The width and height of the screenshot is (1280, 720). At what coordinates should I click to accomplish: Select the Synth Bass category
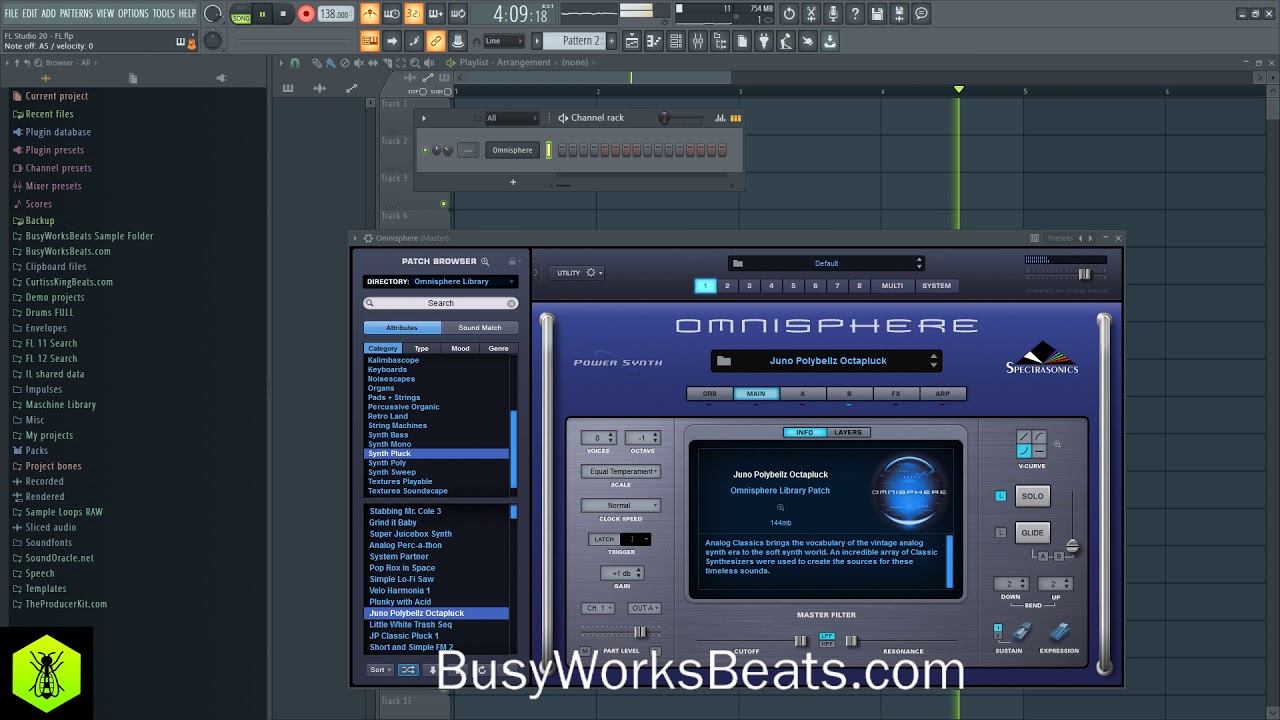click(388, 435)
